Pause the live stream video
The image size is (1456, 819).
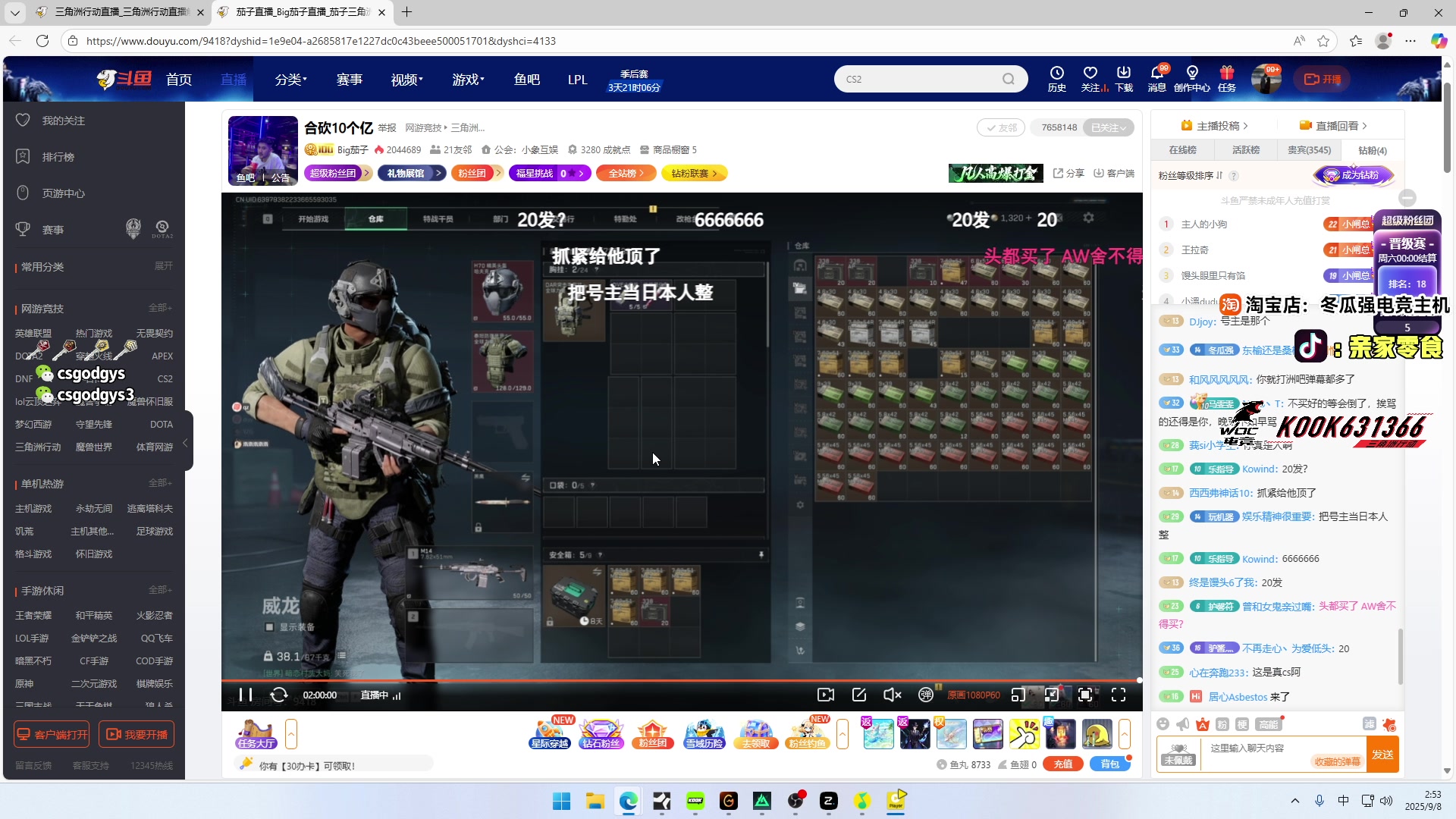(x=245, y=695)
